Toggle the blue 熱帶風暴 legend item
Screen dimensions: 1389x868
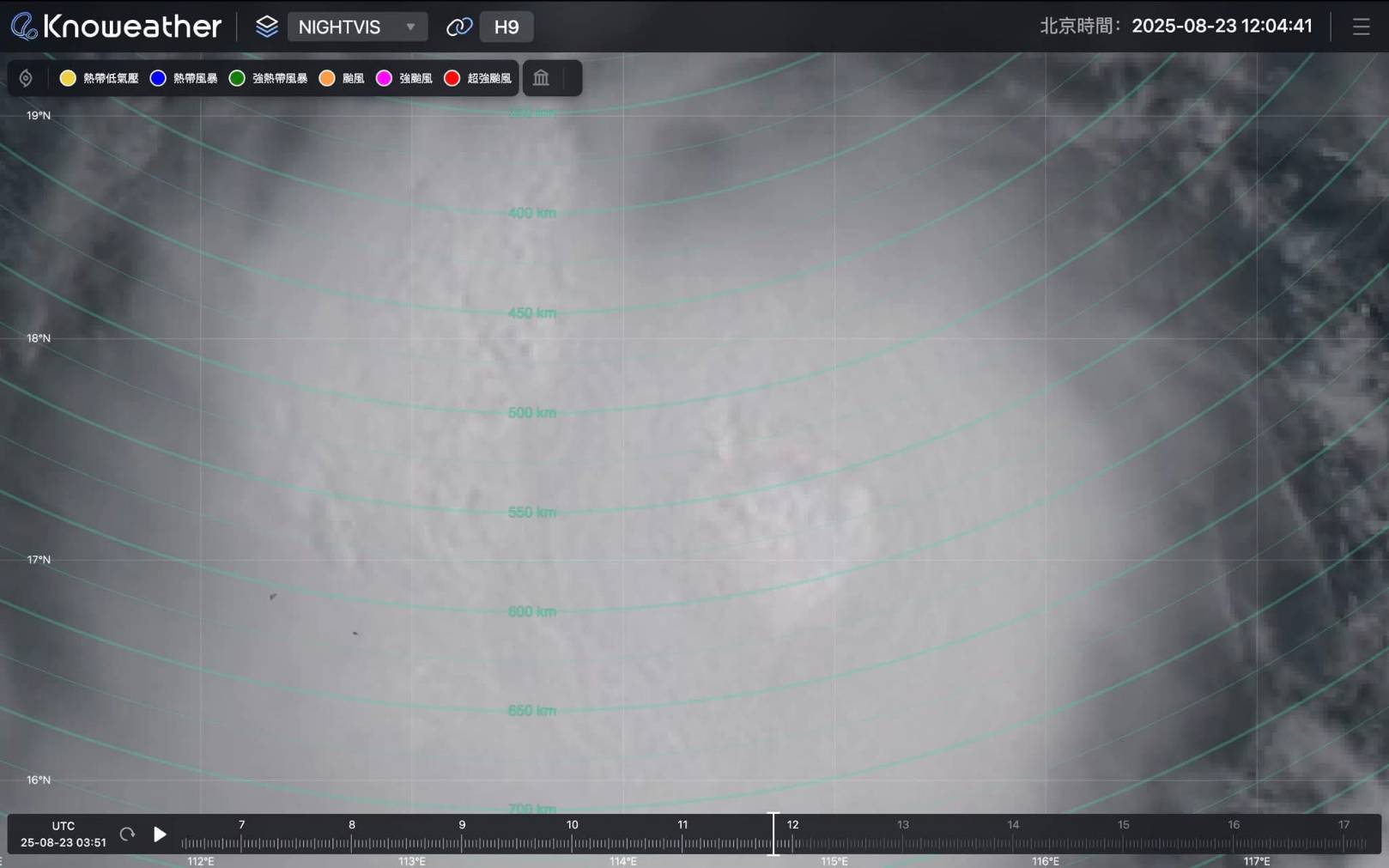tap(183, 78)
